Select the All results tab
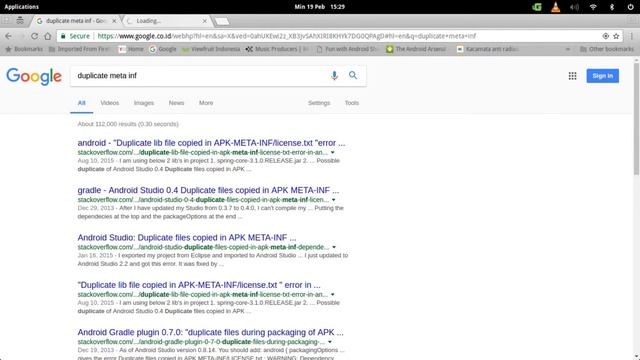Image resolution: width=640 pixels, height=360 pixels. [x=82, y=103]
